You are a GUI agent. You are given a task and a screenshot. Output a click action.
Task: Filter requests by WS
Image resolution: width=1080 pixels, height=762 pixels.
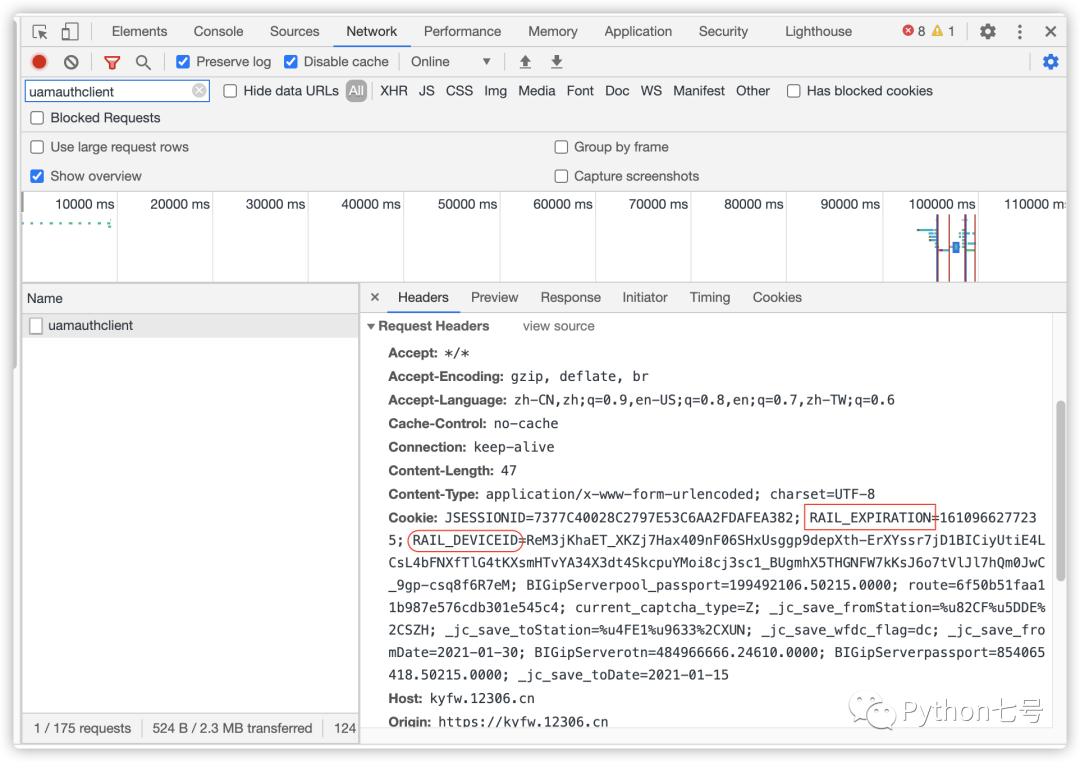651,91
